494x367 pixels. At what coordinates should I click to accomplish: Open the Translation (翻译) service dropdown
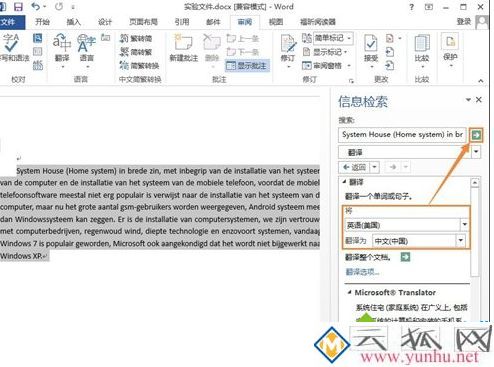[x=476, y=152]
